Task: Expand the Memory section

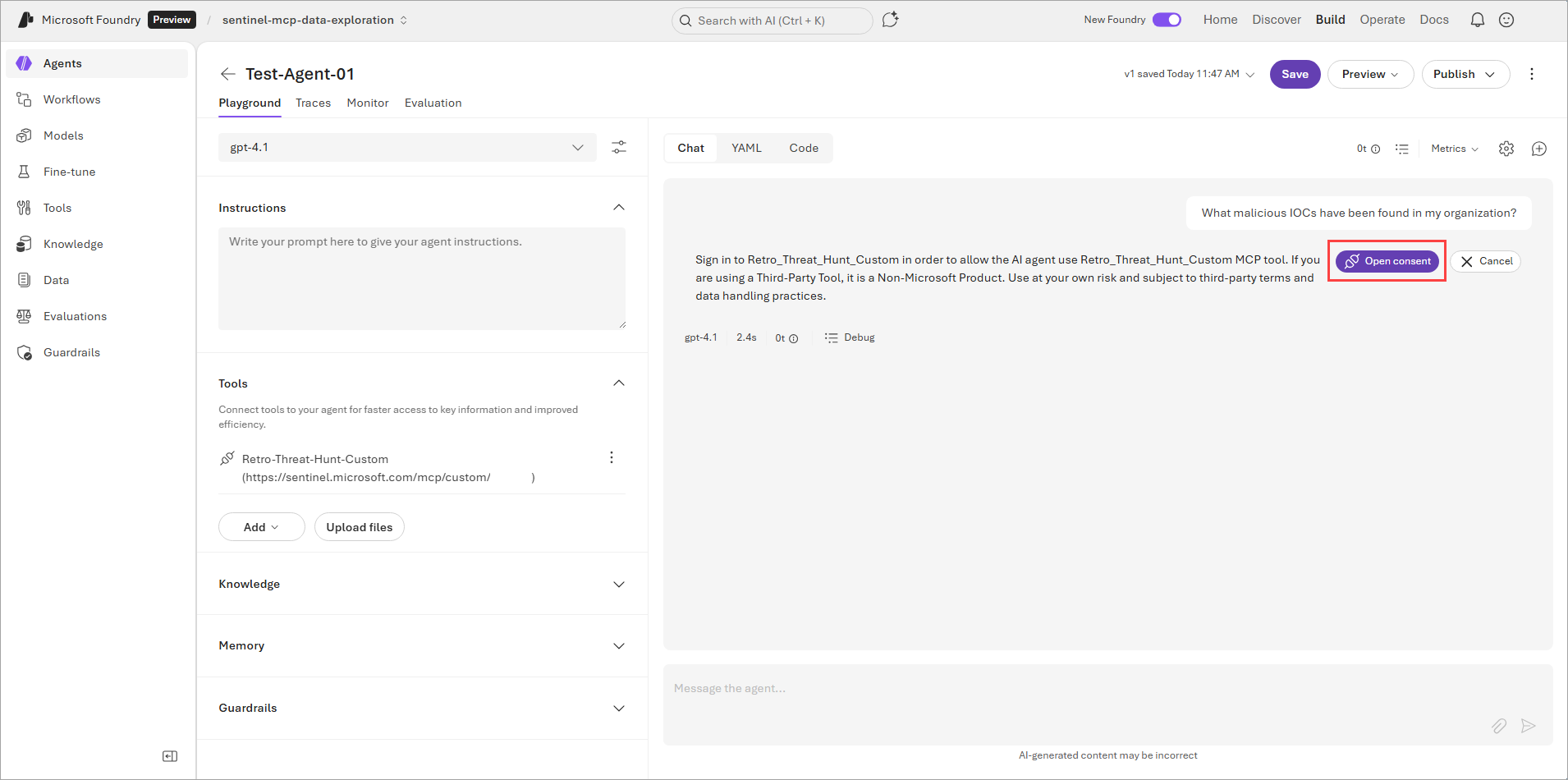Action: (x=619, y=646)
